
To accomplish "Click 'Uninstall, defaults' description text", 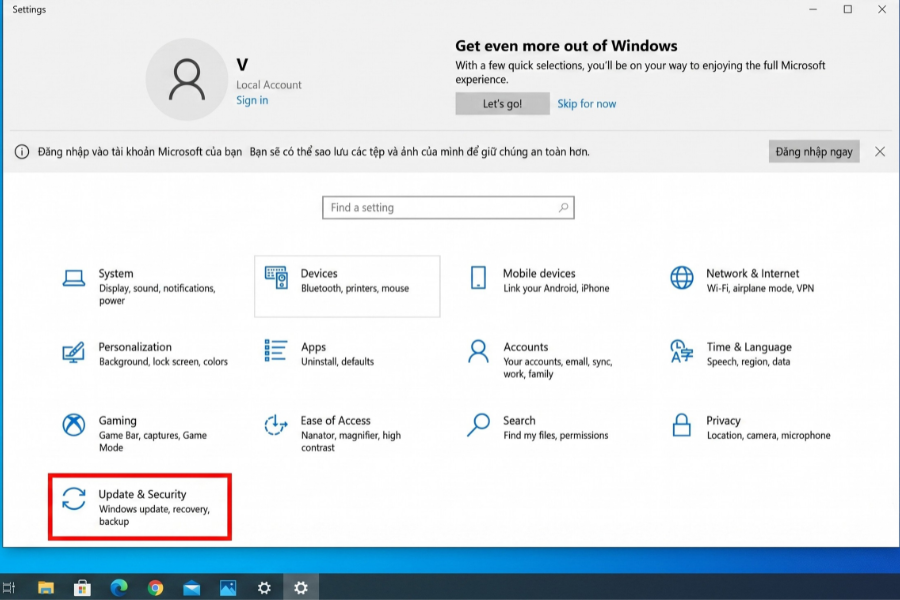I will coord(338,362).
